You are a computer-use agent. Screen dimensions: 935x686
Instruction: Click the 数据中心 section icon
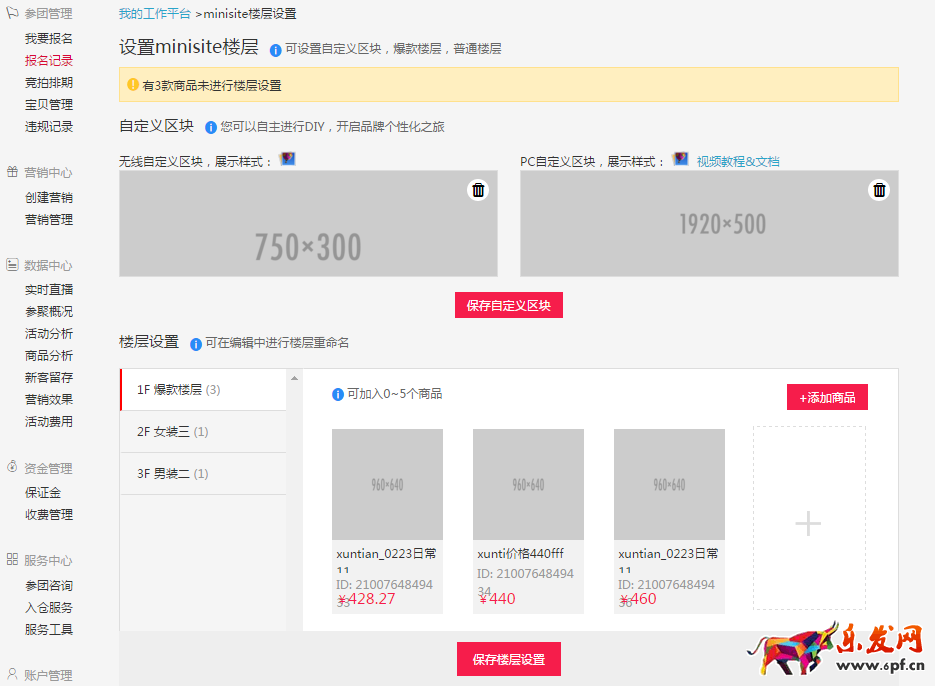click(11, 266)
